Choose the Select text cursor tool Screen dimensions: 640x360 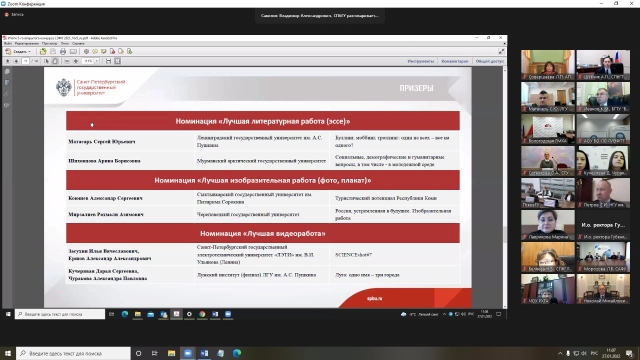pos(46,61)
